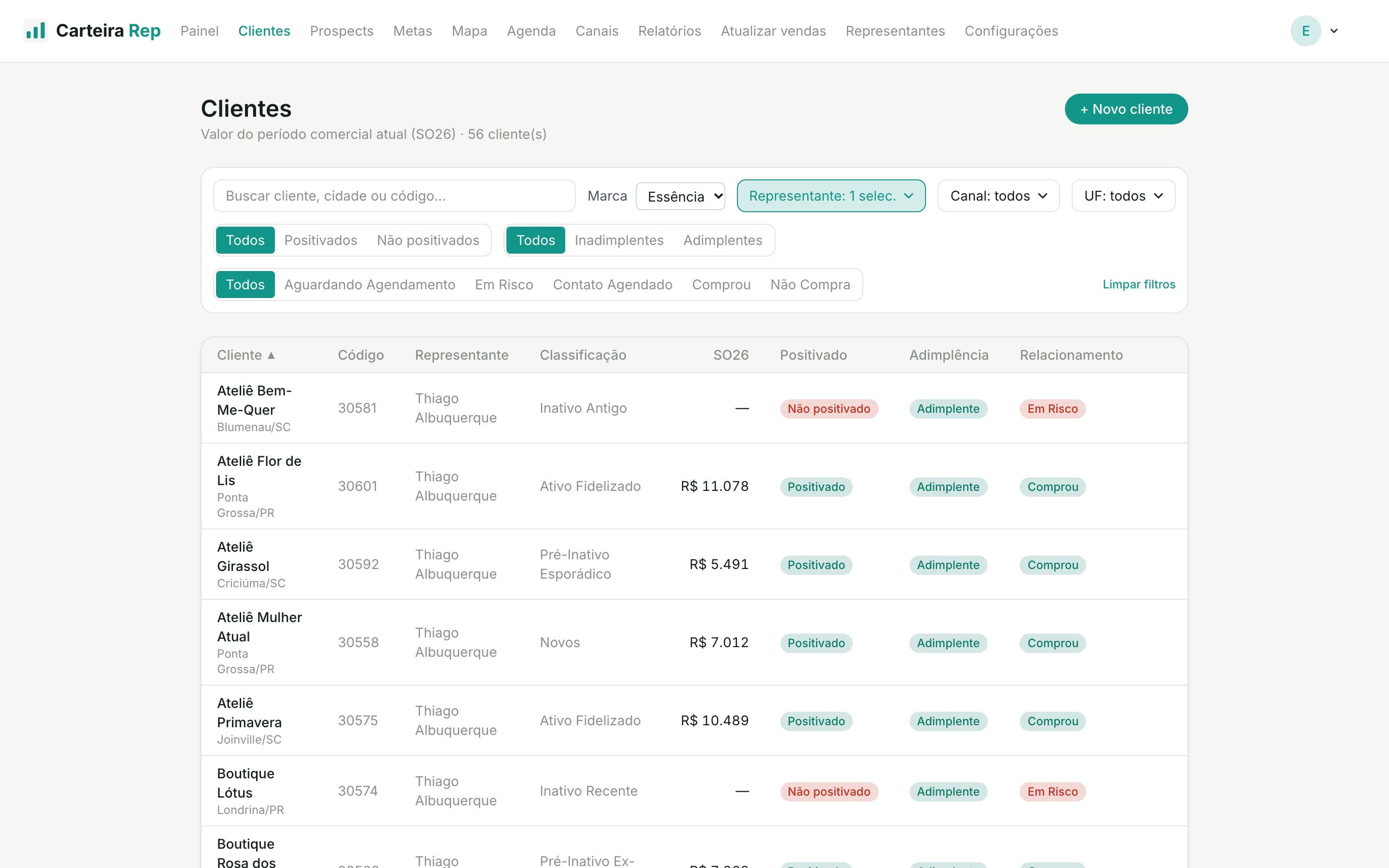Viewport: 1389px width, 868px height.
Task: Open client Ateliê Bem-Me-Quer
Action: coord(254,400)
